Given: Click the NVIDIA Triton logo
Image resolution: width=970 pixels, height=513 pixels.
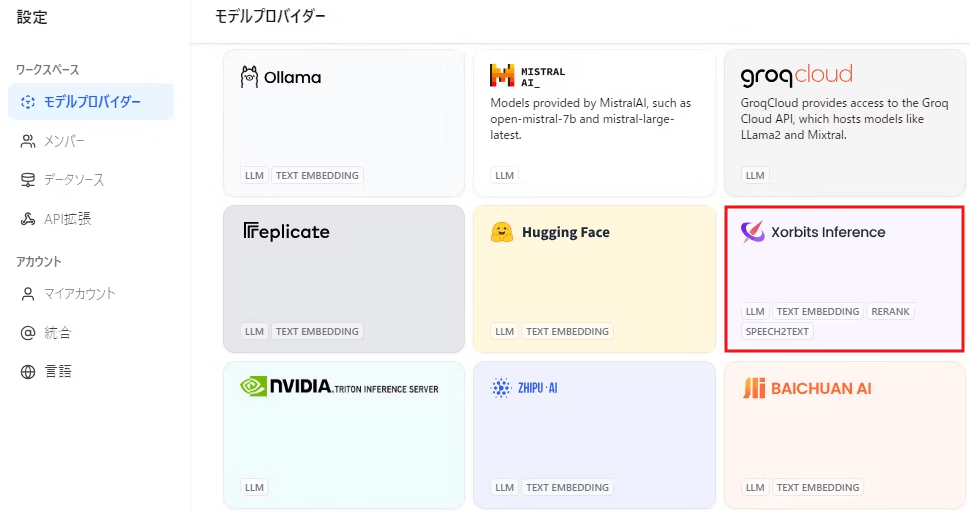Looking at the screenshot, I should pos(339,387).
